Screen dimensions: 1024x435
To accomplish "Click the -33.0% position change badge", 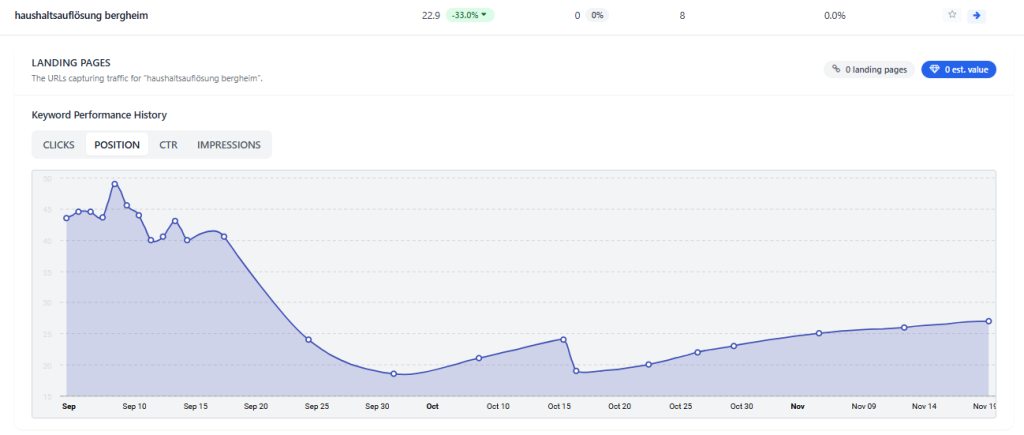I will coord(470,15).
